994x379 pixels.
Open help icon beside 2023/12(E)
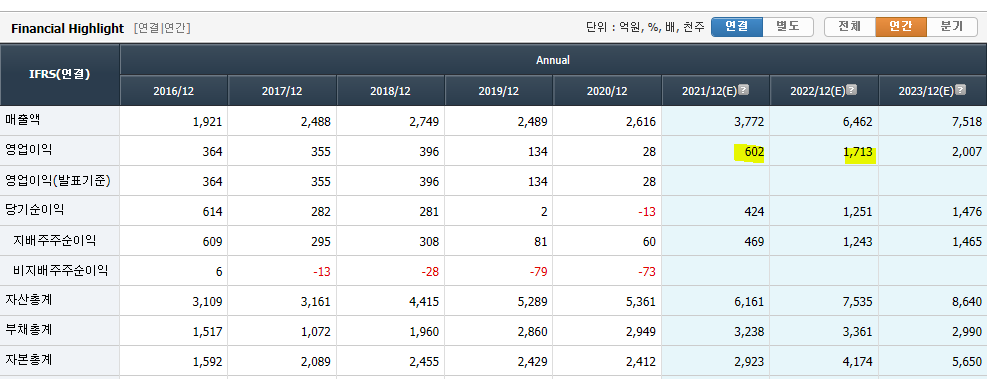pos(960,90)
